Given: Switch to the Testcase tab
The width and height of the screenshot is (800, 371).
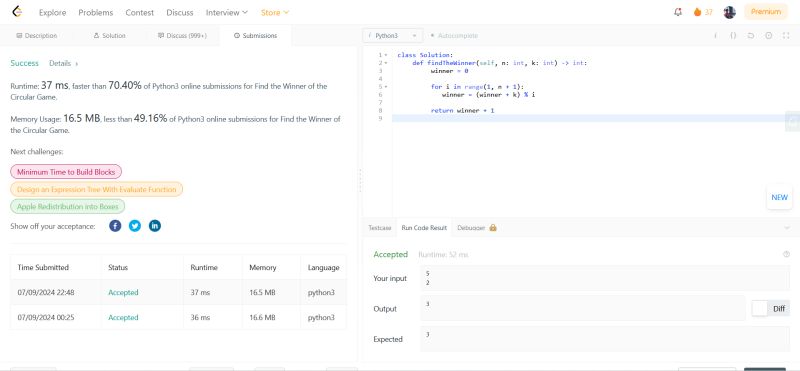Looking at the screenshot, I should pos(380,228).
